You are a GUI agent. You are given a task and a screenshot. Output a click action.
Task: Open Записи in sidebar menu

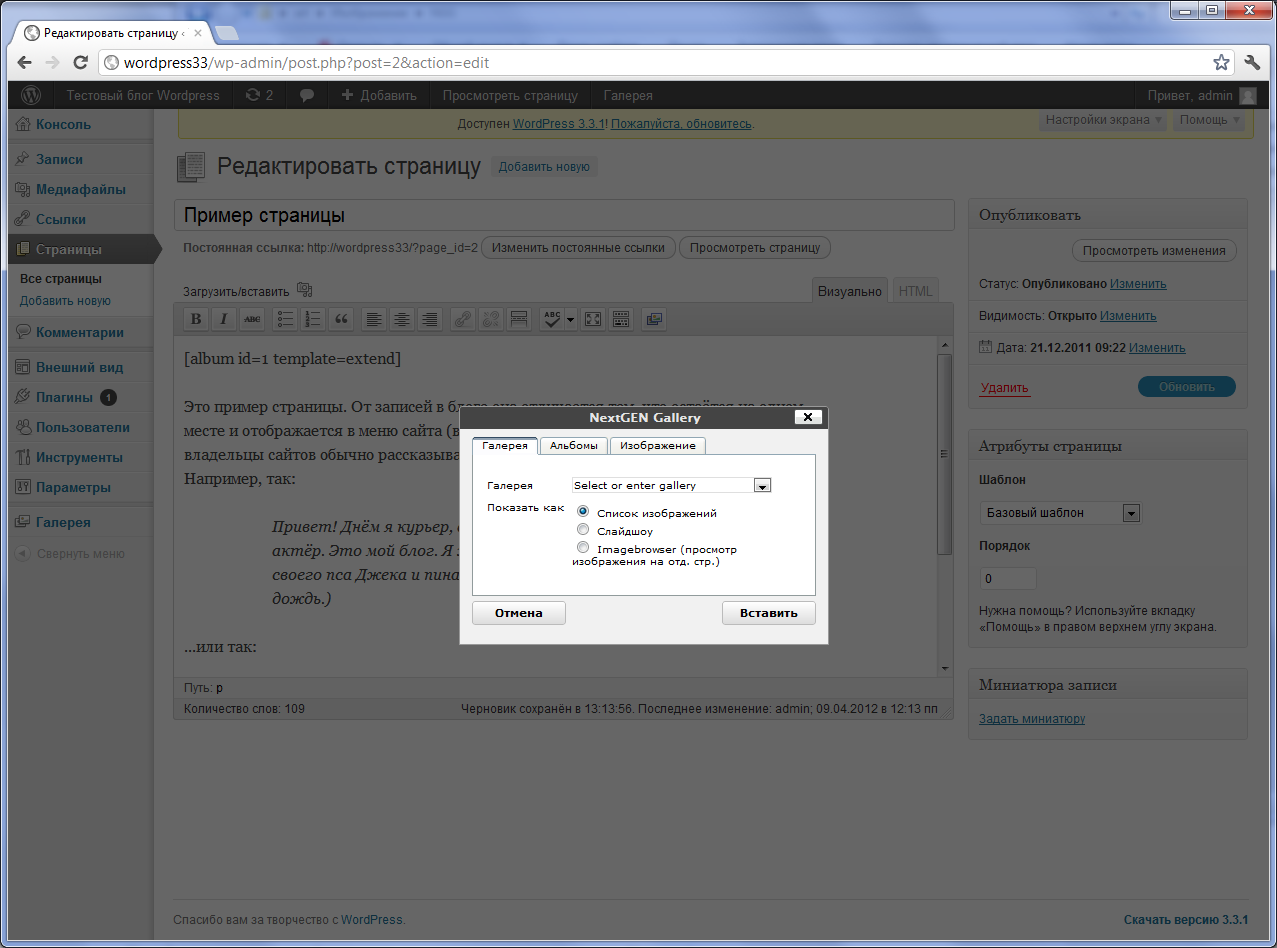pyautogui.click(x=59, y=159)
